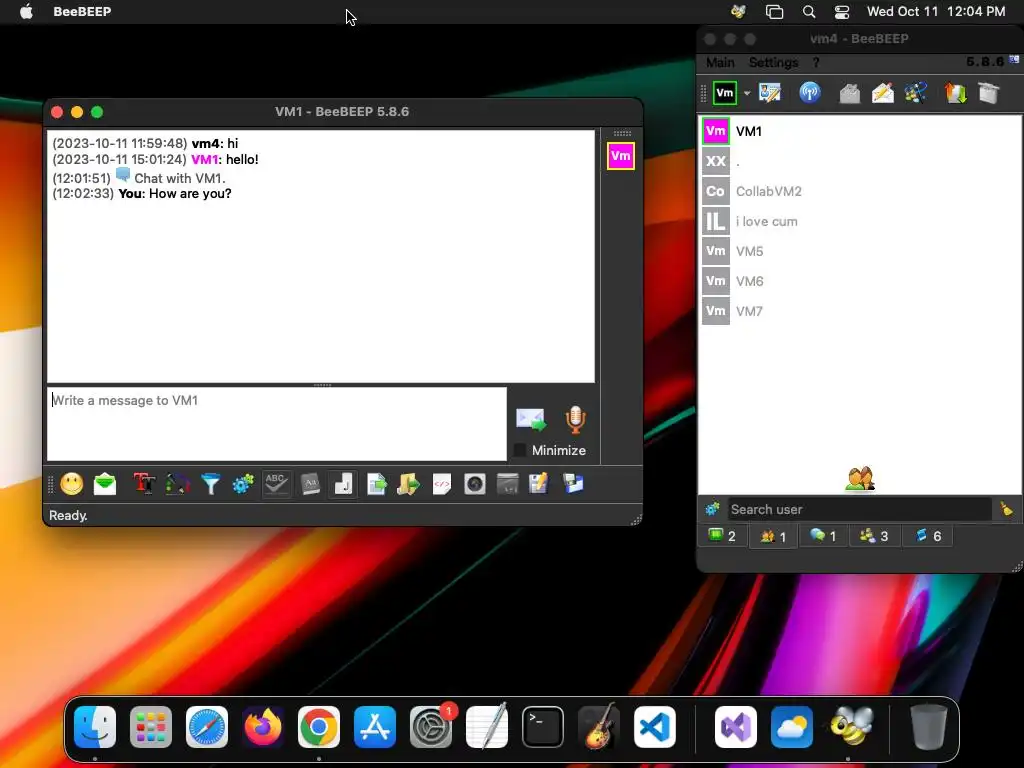The height and width of the screenshot is (768, 1024).
Task: Click the green-bordered Vm status avatar button
Action: (x=725, y=93)
